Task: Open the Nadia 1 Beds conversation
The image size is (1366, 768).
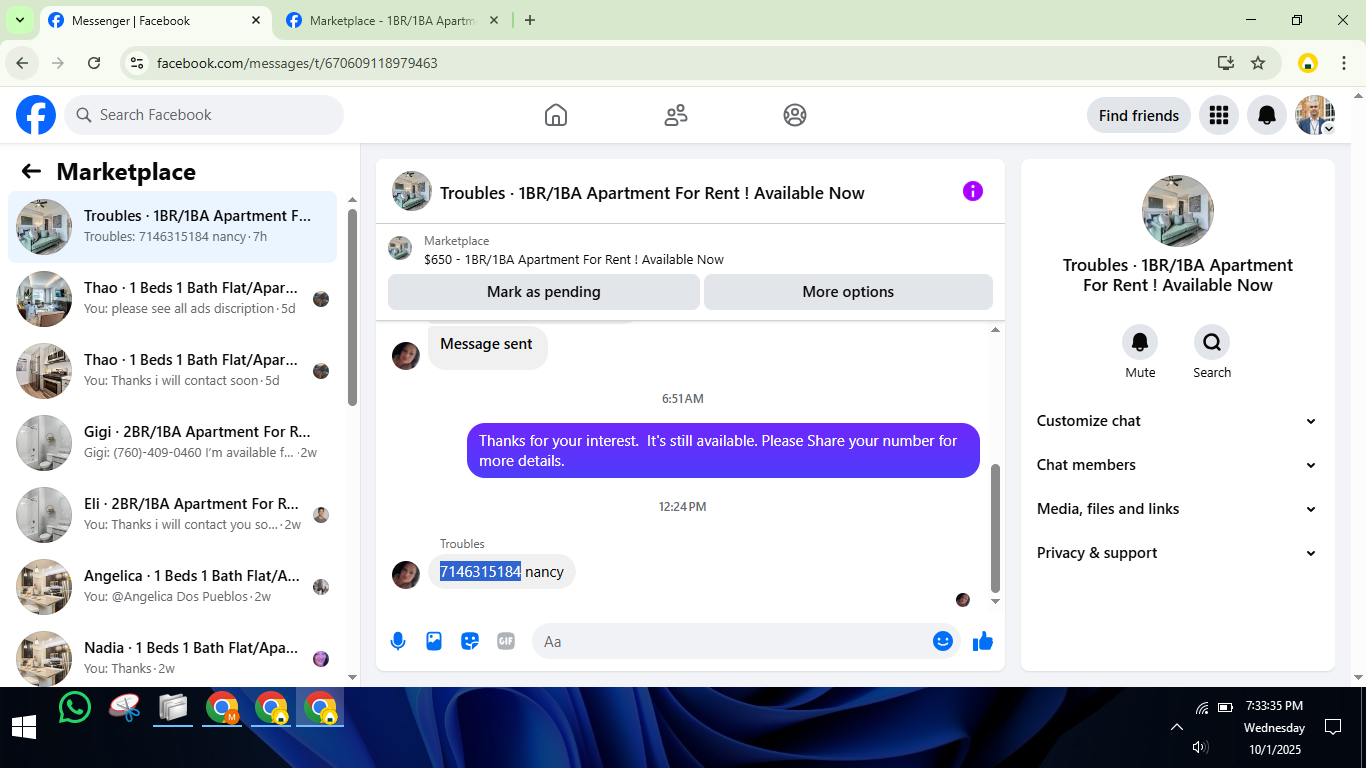Action: 173,657
